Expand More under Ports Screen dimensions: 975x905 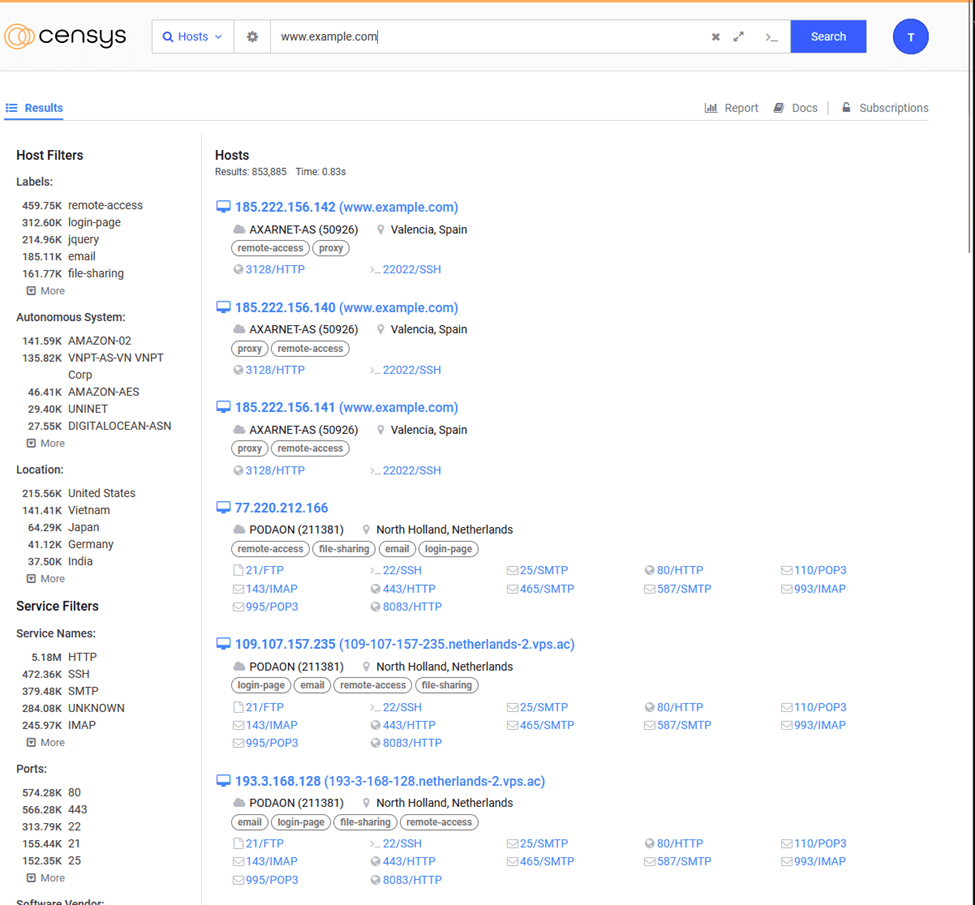tap(46, 878)
